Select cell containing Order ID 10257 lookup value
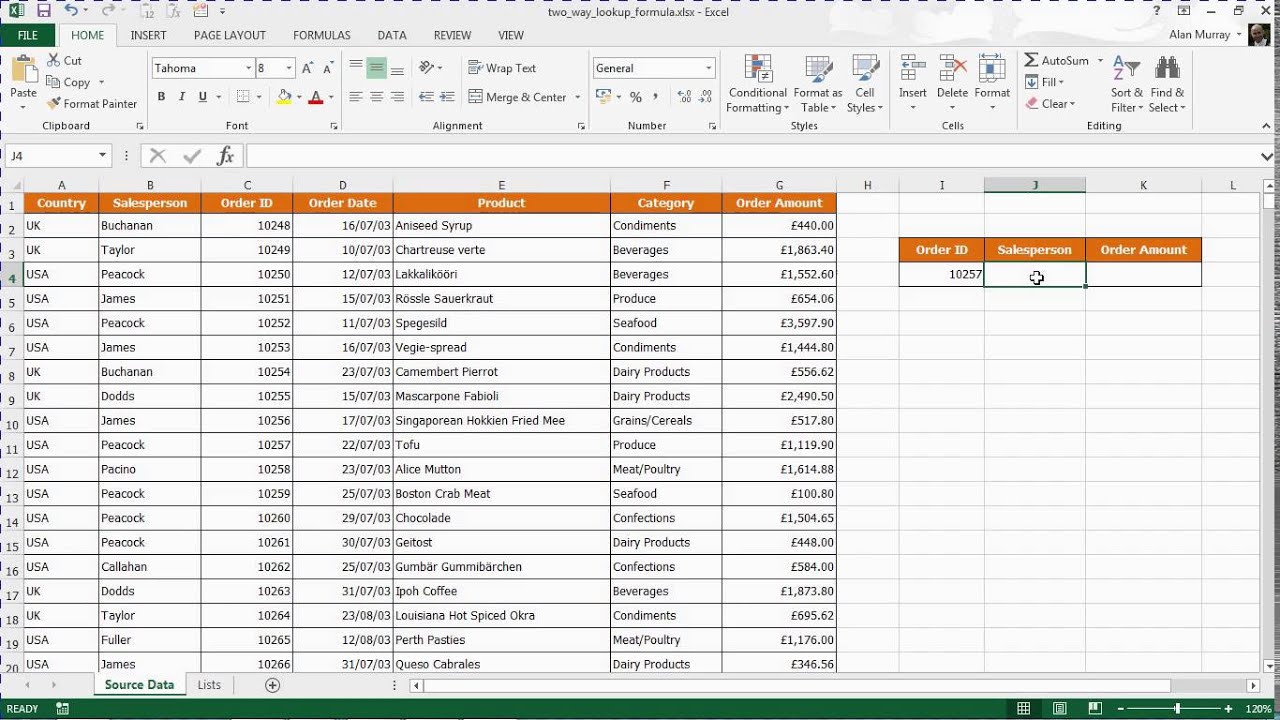The height and width of the screenshot is (720, 1280). (941, 274)
